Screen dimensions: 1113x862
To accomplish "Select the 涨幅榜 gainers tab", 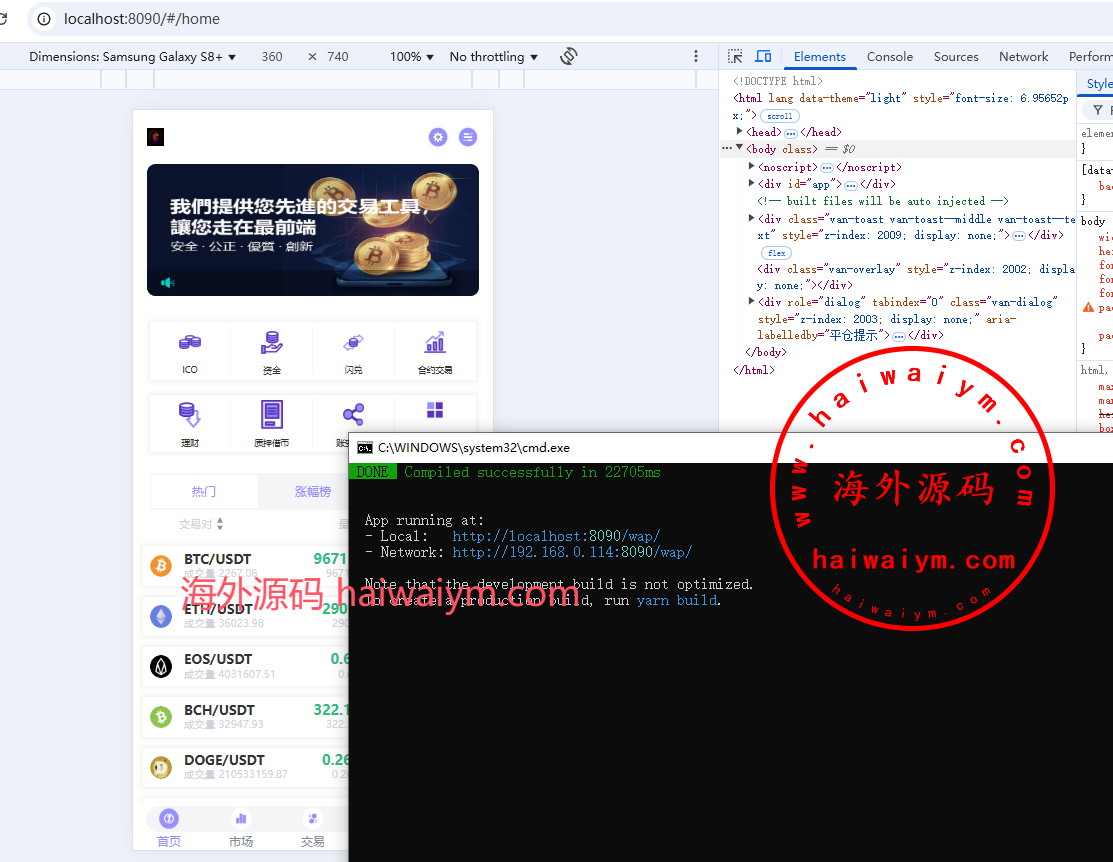I will (312, 492).
